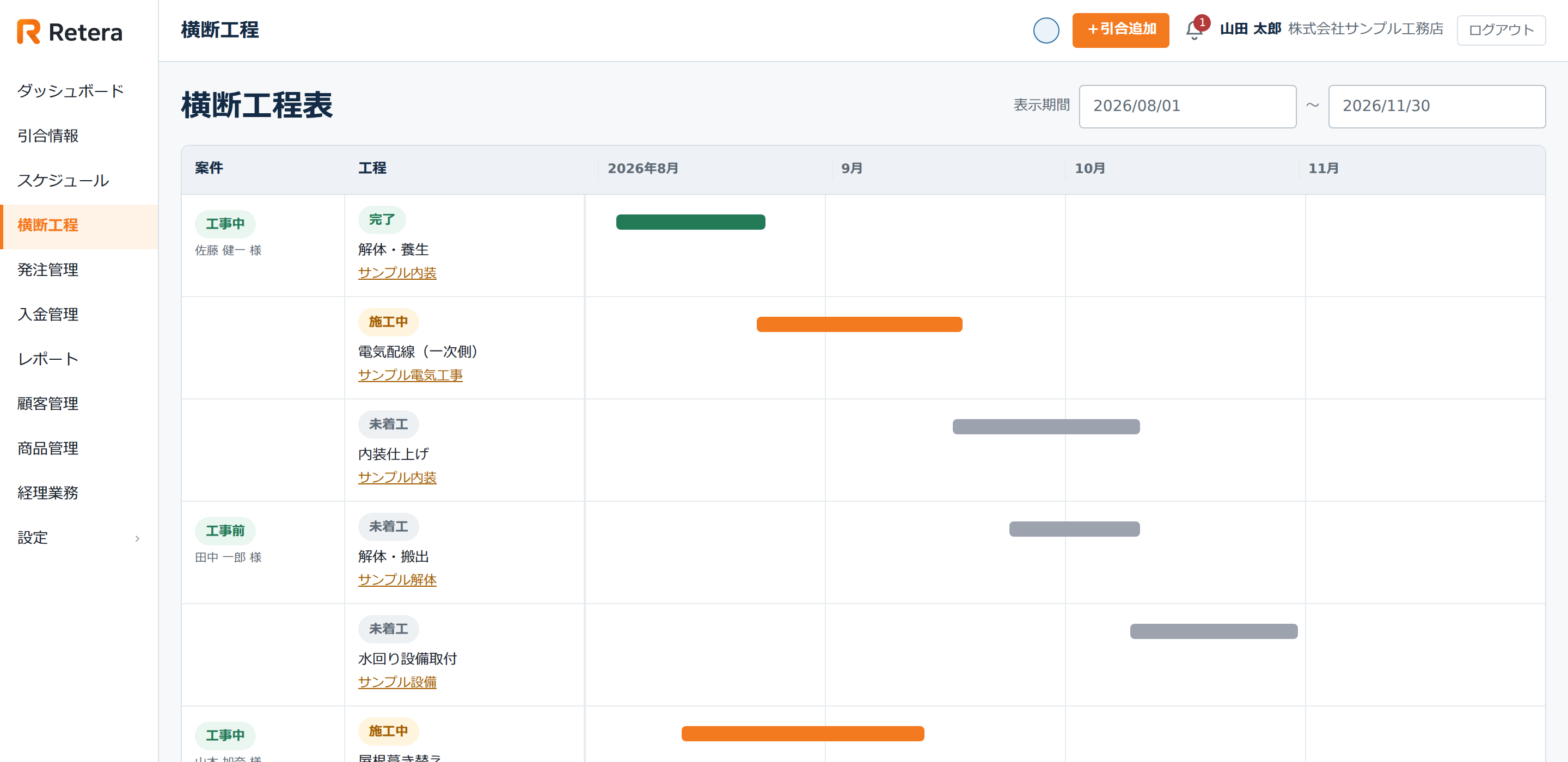Click the 11月 column header

pos(1324,169)
